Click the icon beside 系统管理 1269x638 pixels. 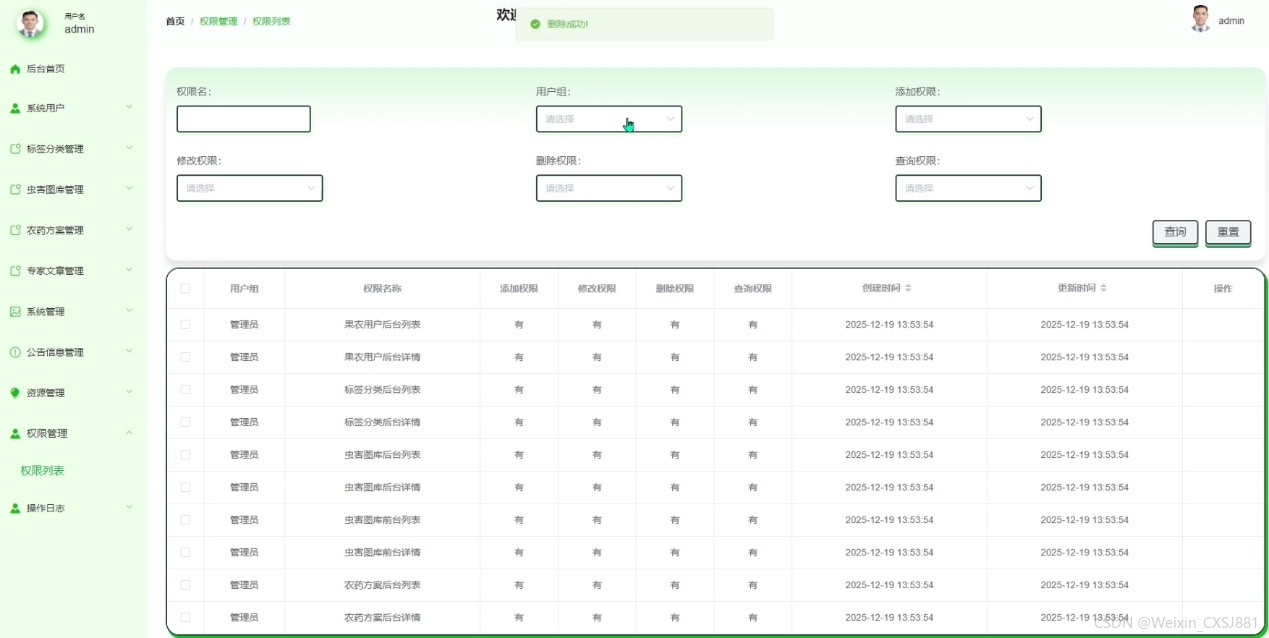(x=15, y=312)
